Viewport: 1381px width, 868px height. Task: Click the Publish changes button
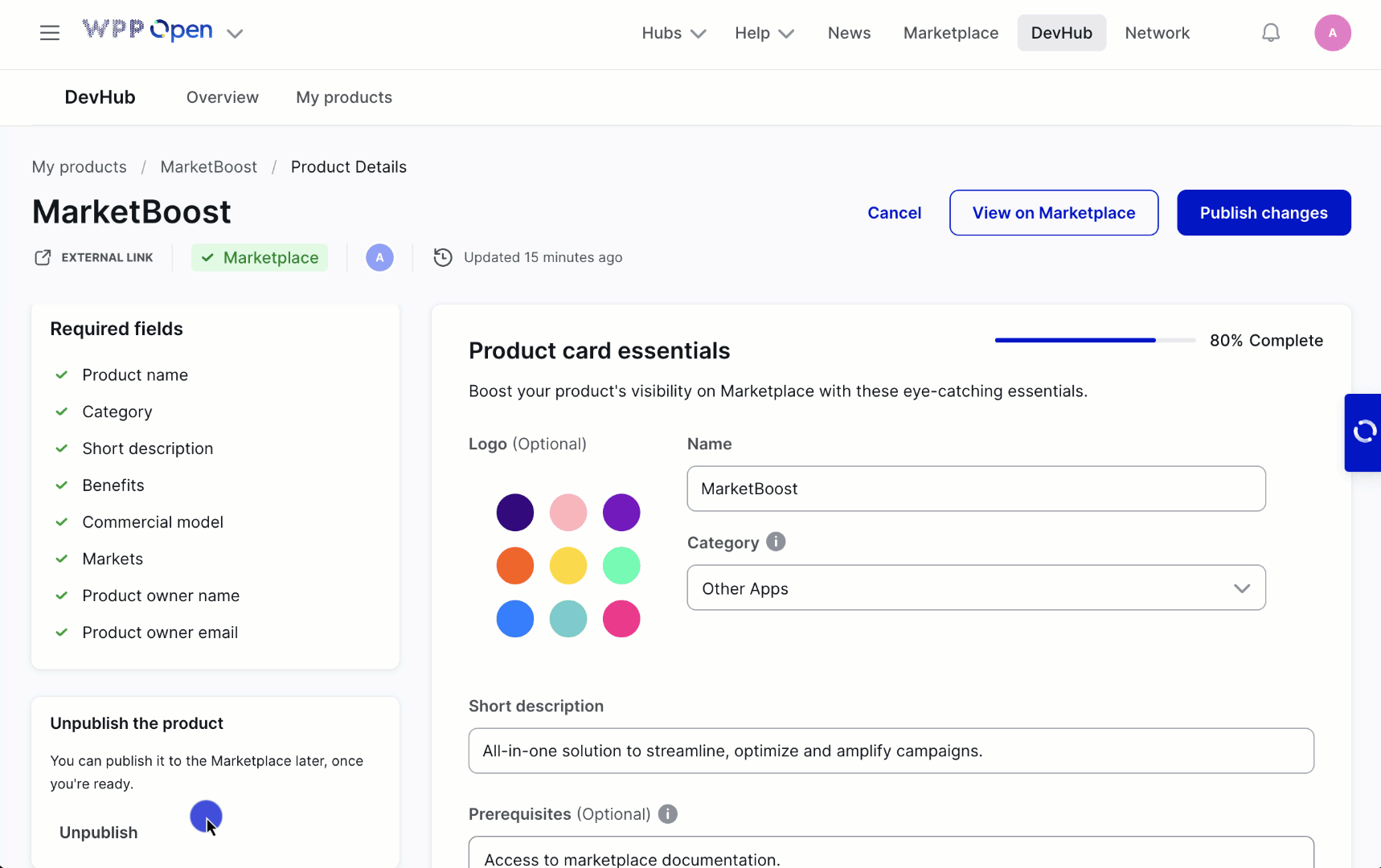(1263, 213)
